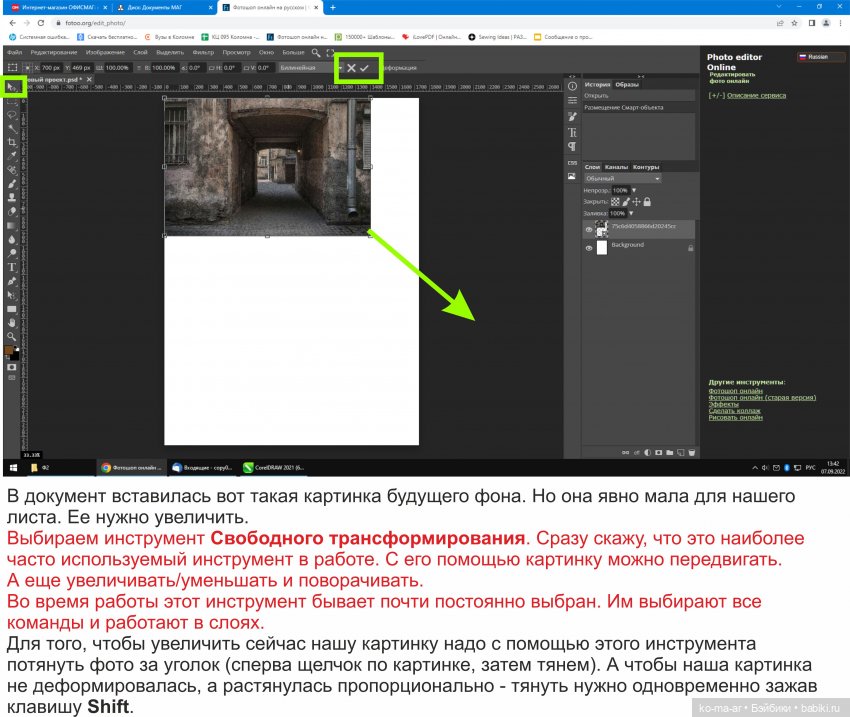This screenshot has height=717, width=850.
Task: Open the 'Сделать коллаж' link
Action: (x=735, y=410)
